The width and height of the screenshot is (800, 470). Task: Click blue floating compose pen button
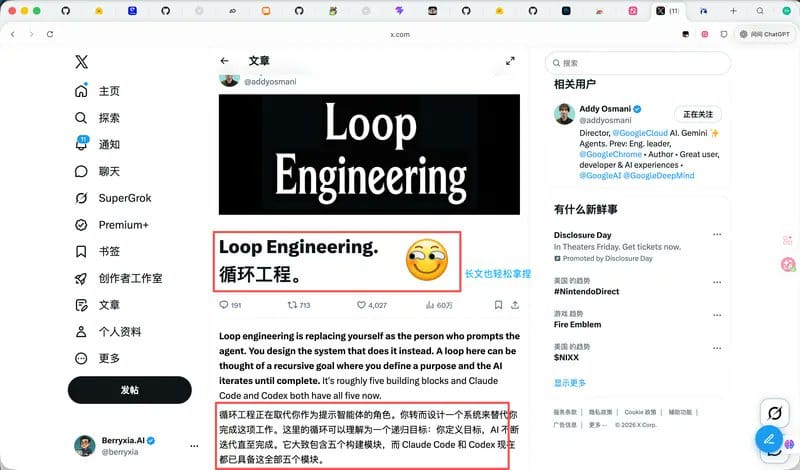(769, 439)
